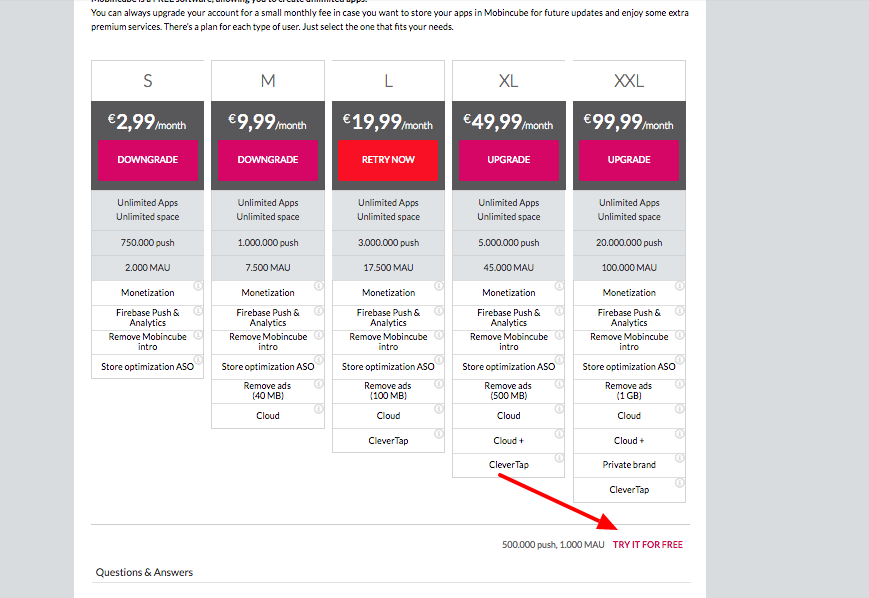The height and width of the screenshot is (598, 869).
Task: Open the Questions & Answers section
Action: pyautogui.click(x=144, y=573)
